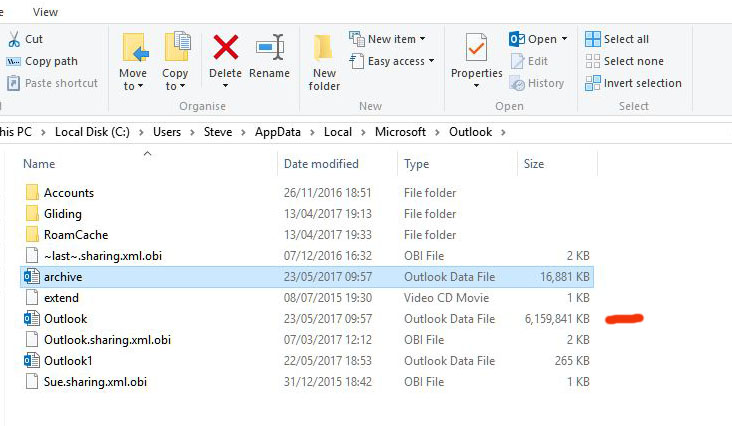Expand the Copy to dropdown arrow
This screenshot has width=732, height=426.
pyautogui.click(x=183, y=86)
